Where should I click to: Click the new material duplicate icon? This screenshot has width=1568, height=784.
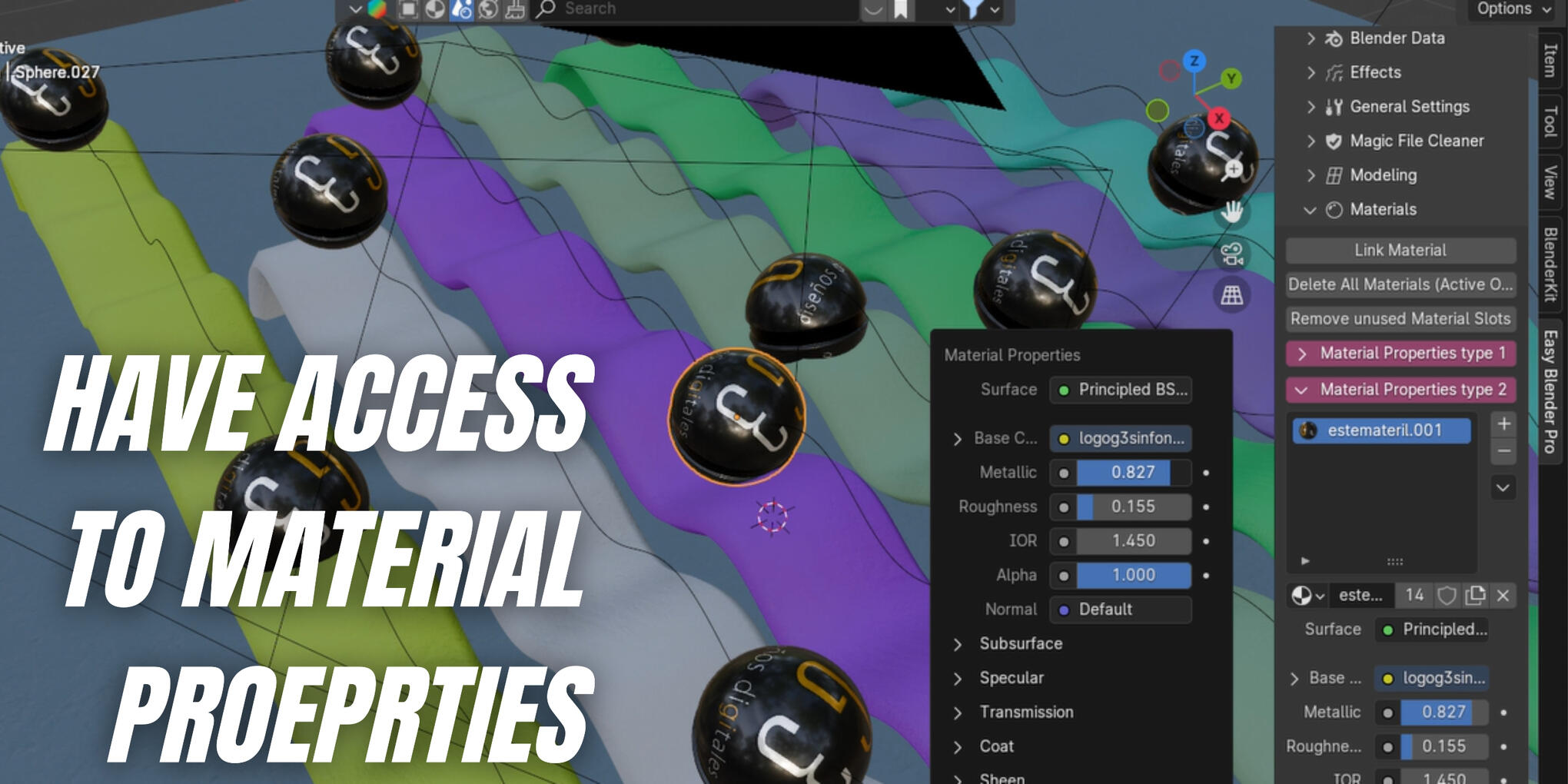point(1475,595)
